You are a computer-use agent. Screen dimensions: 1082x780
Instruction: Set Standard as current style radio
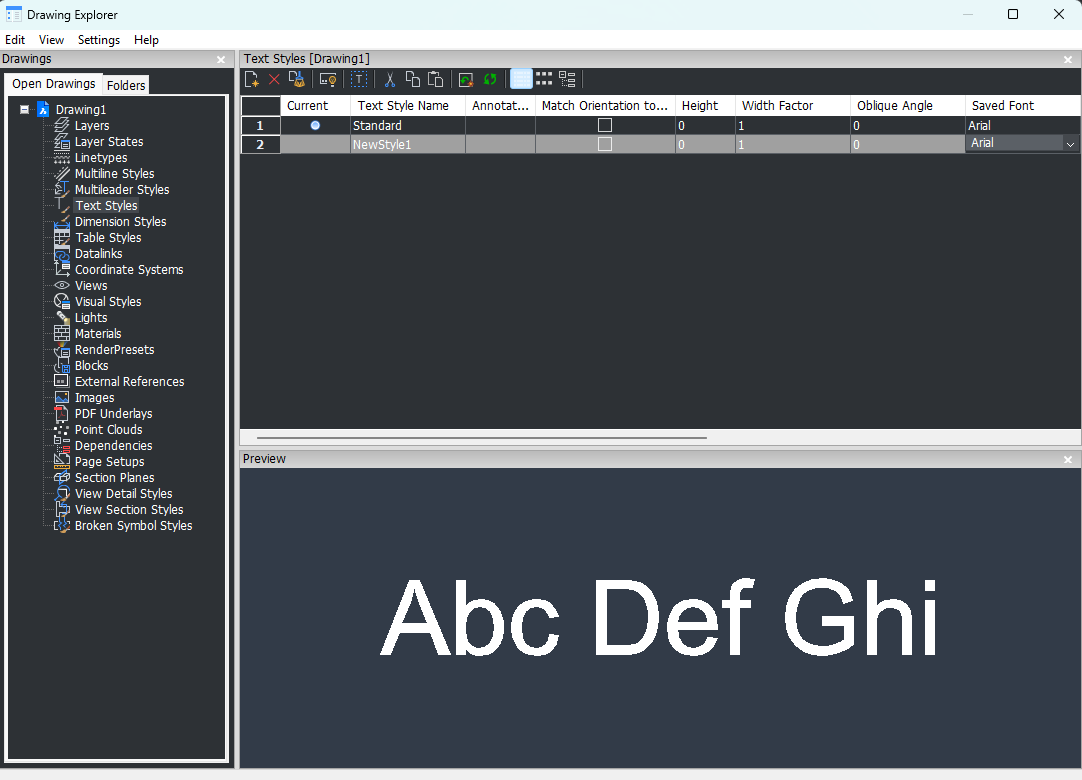point(315,125)
